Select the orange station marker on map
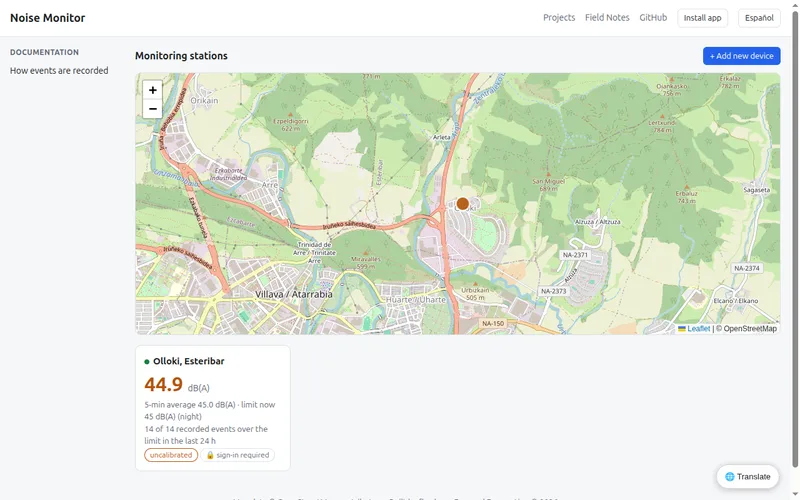The image size is (800, 500). coord(462,204)
